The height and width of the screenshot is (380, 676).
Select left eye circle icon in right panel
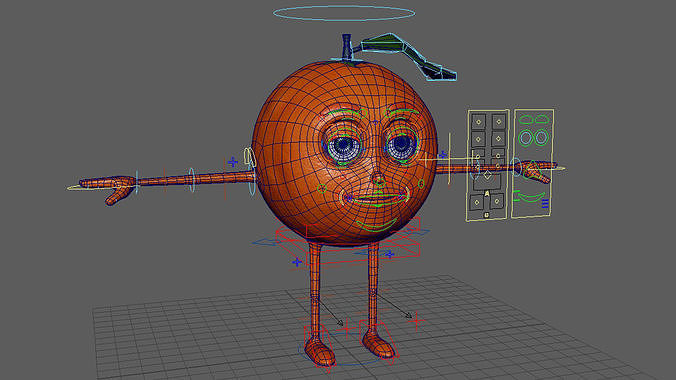coord(526,138)
